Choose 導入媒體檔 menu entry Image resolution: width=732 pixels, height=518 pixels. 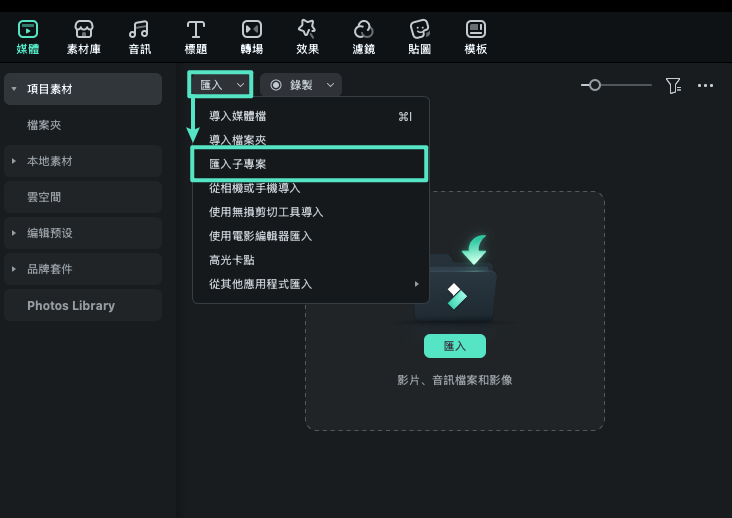310,116
